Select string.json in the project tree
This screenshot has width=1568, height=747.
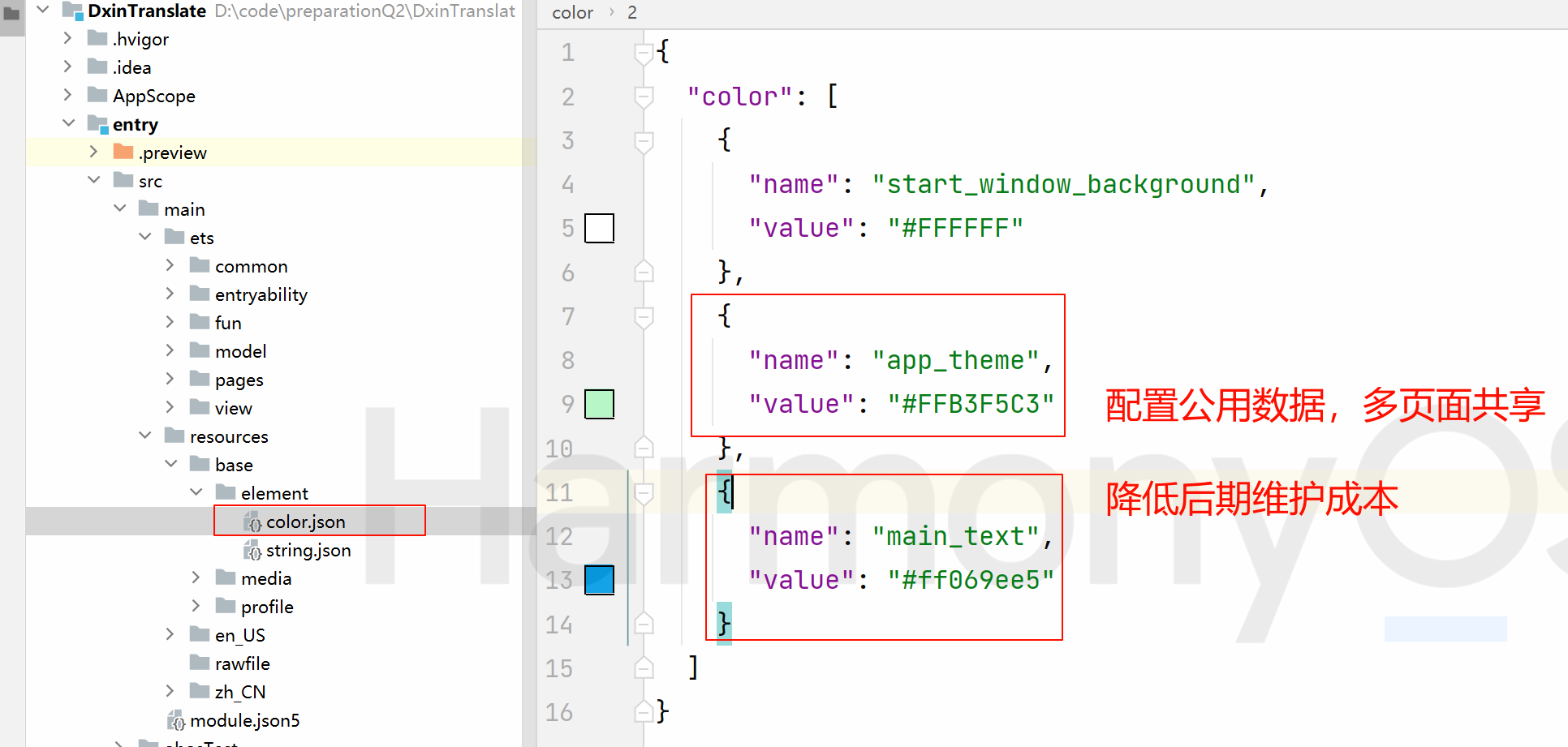pyautogui.click(x=281, y=550)
